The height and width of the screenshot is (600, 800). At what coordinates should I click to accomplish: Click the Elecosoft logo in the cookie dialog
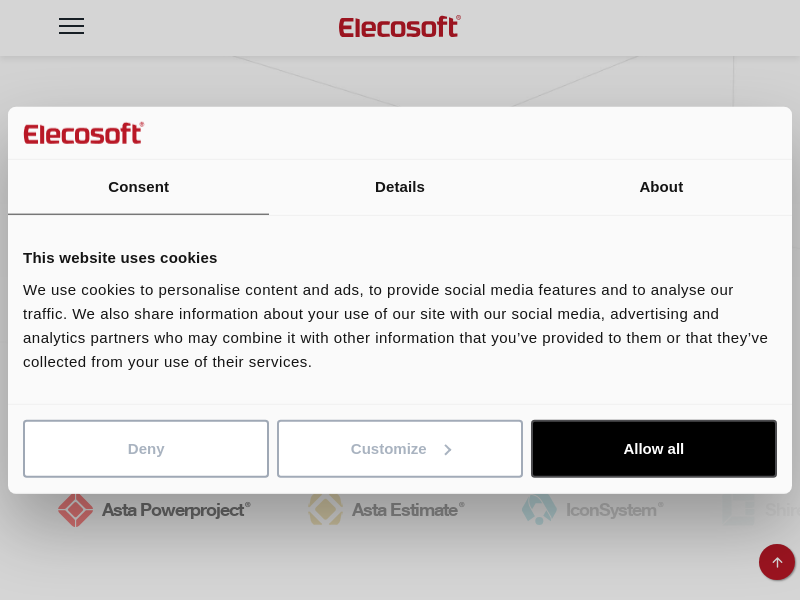[x=84, y=133]
